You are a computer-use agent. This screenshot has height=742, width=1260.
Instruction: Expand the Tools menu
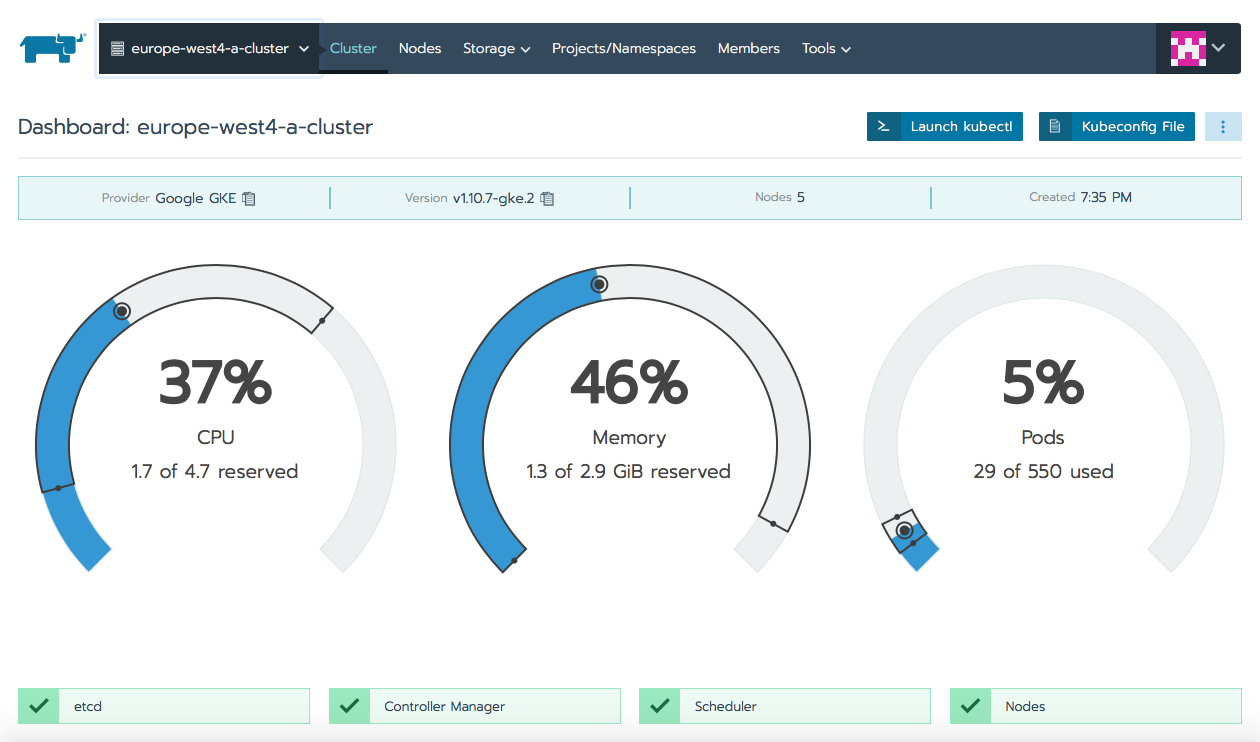[x=826, y=48]
